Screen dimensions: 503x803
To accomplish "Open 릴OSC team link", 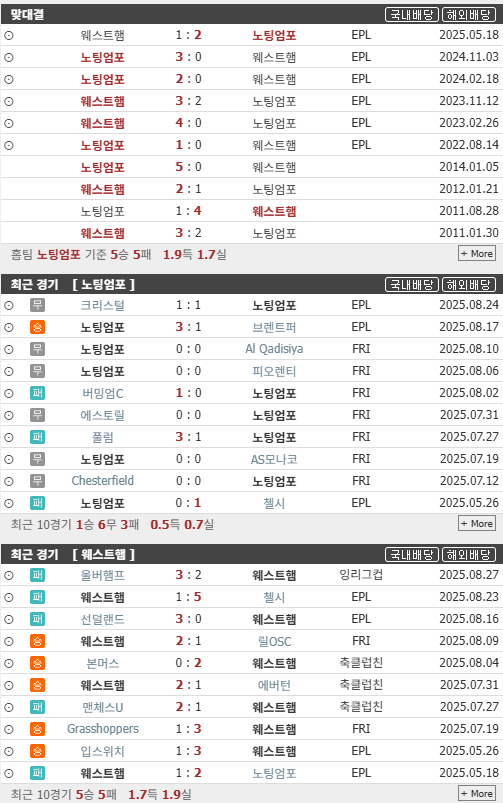I will point(274,642).
